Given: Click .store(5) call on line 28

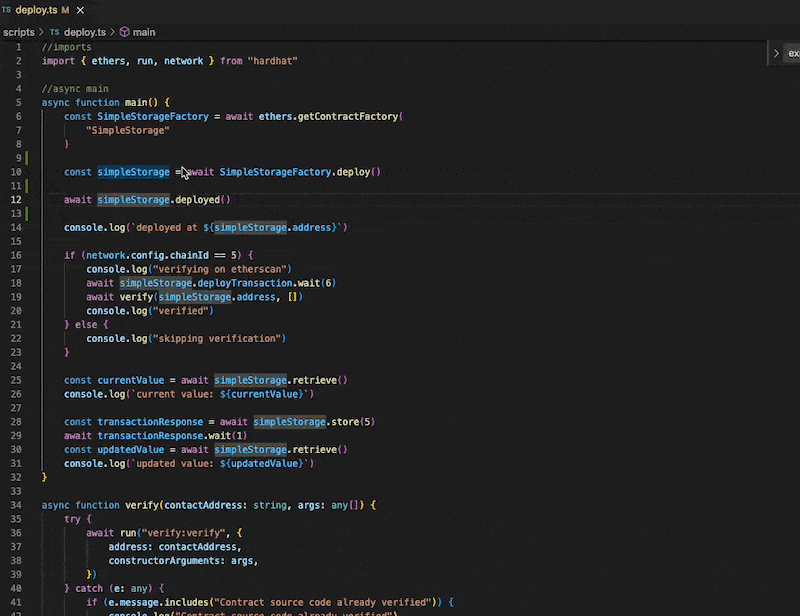Looking at the screenshot, I should click(x=351, y=422).
